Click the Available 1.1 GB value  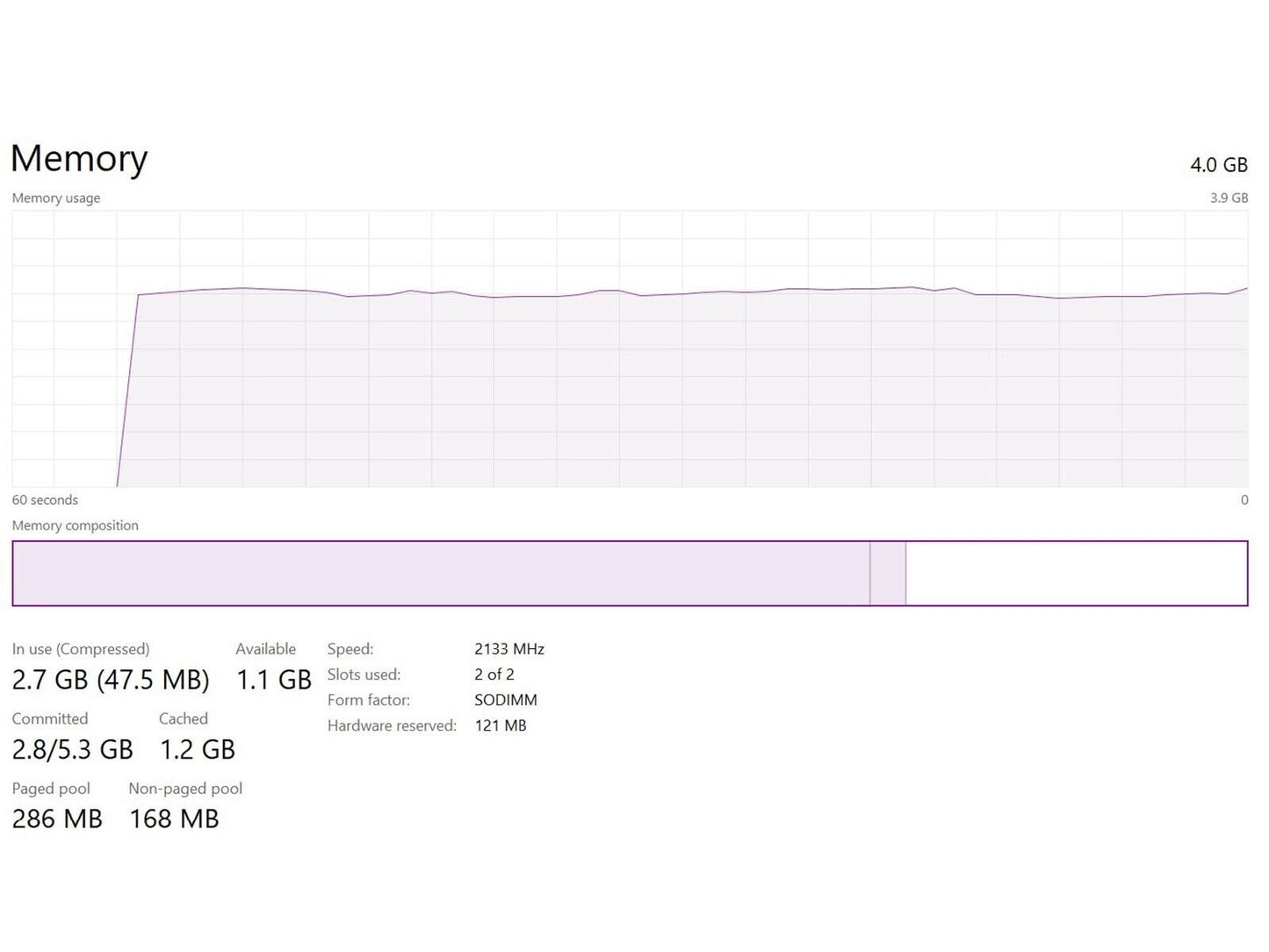point(274,680)
